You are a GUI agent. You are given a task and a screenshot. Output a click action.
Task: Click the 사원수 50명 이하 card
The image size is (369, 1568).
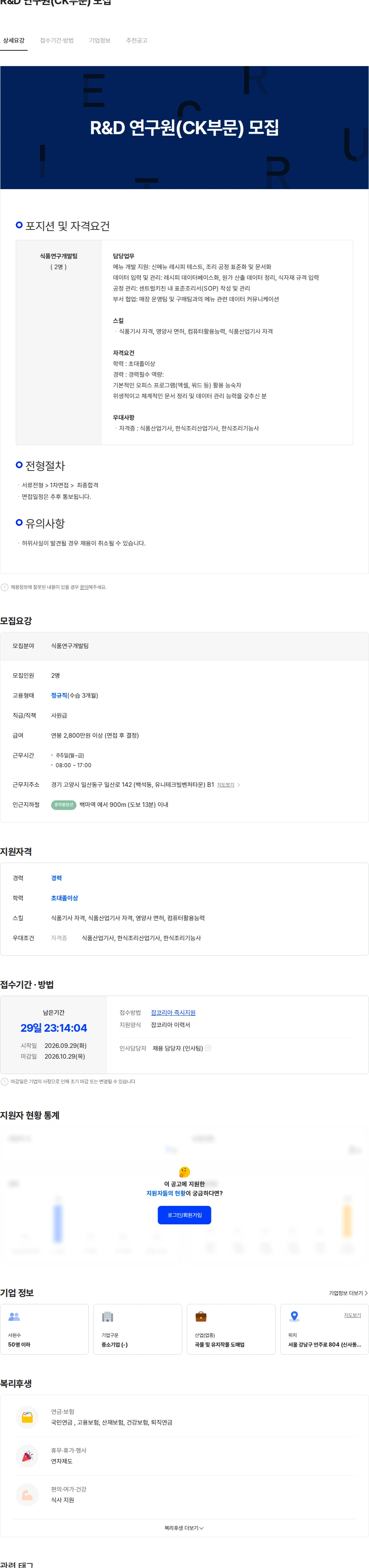point(45,1329)
